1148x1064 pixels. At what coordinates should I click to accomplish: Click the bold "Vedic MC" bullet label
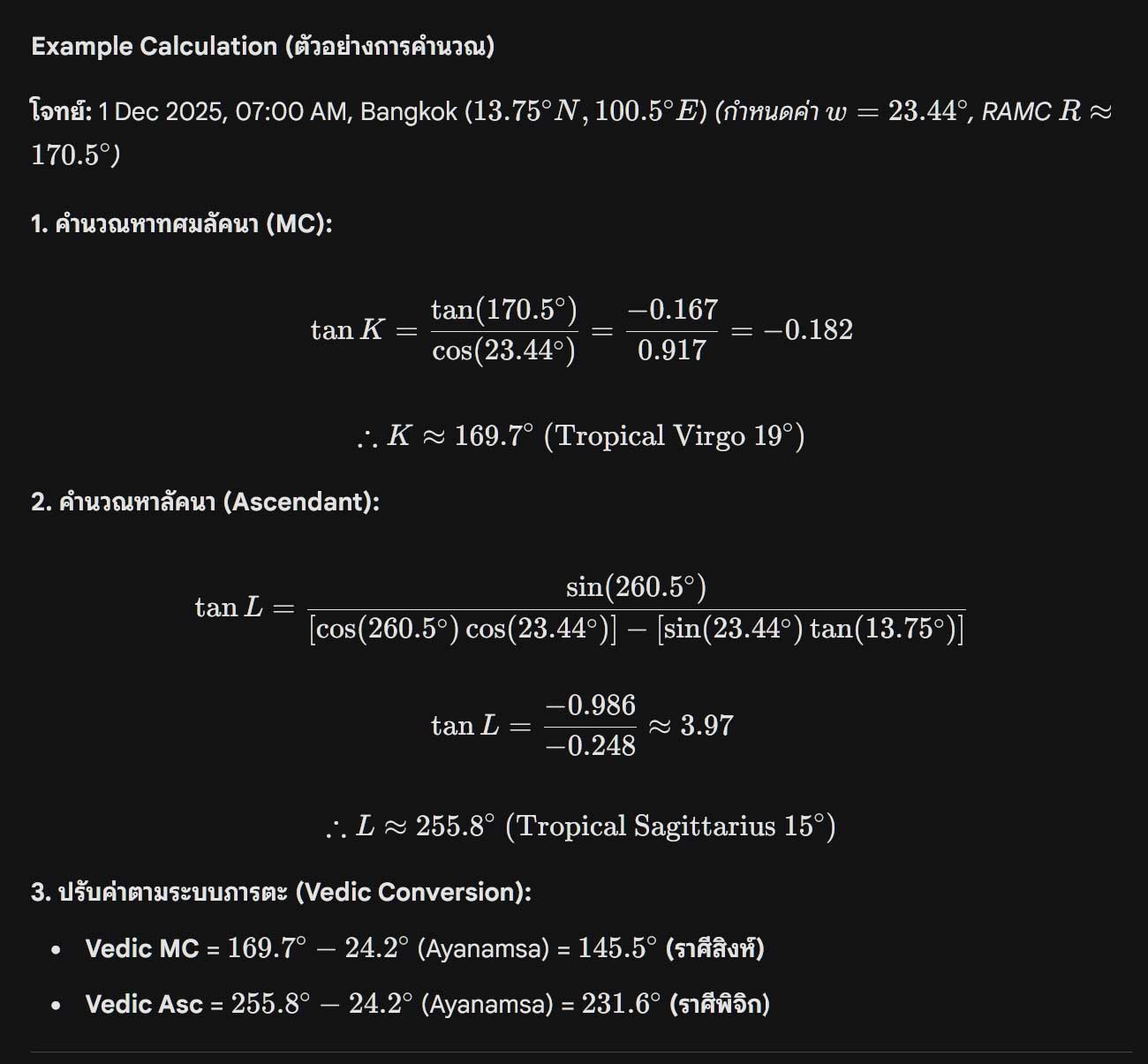click(142, 949)
